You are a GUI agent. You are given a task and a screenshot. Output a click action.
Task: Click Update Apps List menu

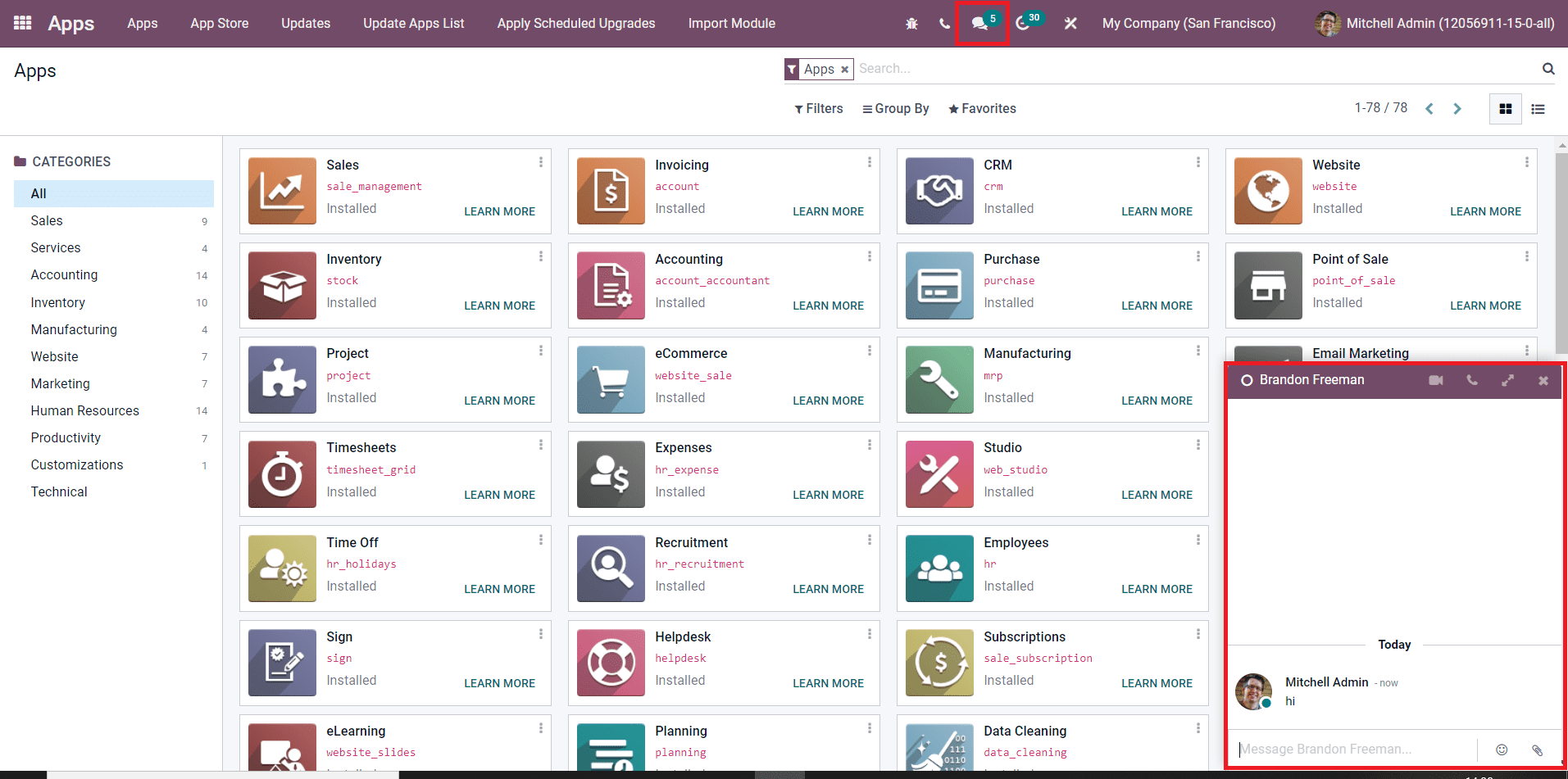click(414, 23)
